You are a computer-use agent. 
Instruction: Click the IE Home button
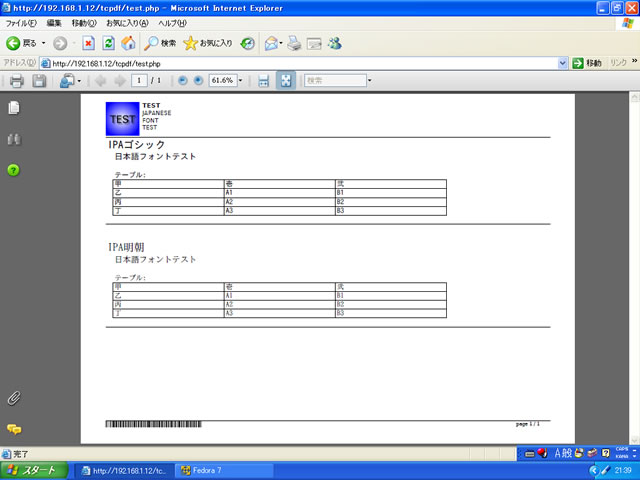pyautogui.click(x=128, y=43)
